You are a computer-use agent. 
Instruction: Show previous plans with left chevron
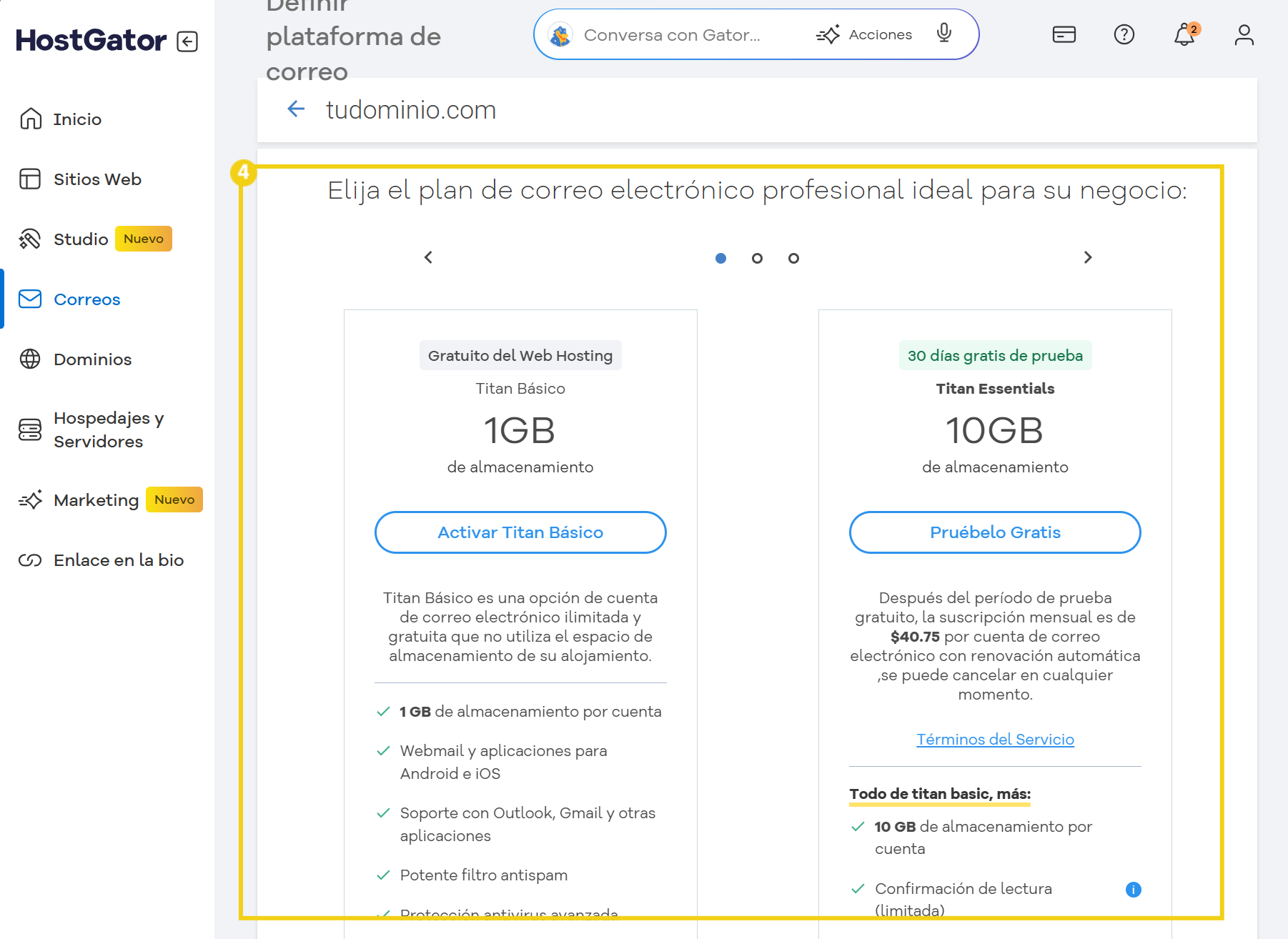point(428,257)
